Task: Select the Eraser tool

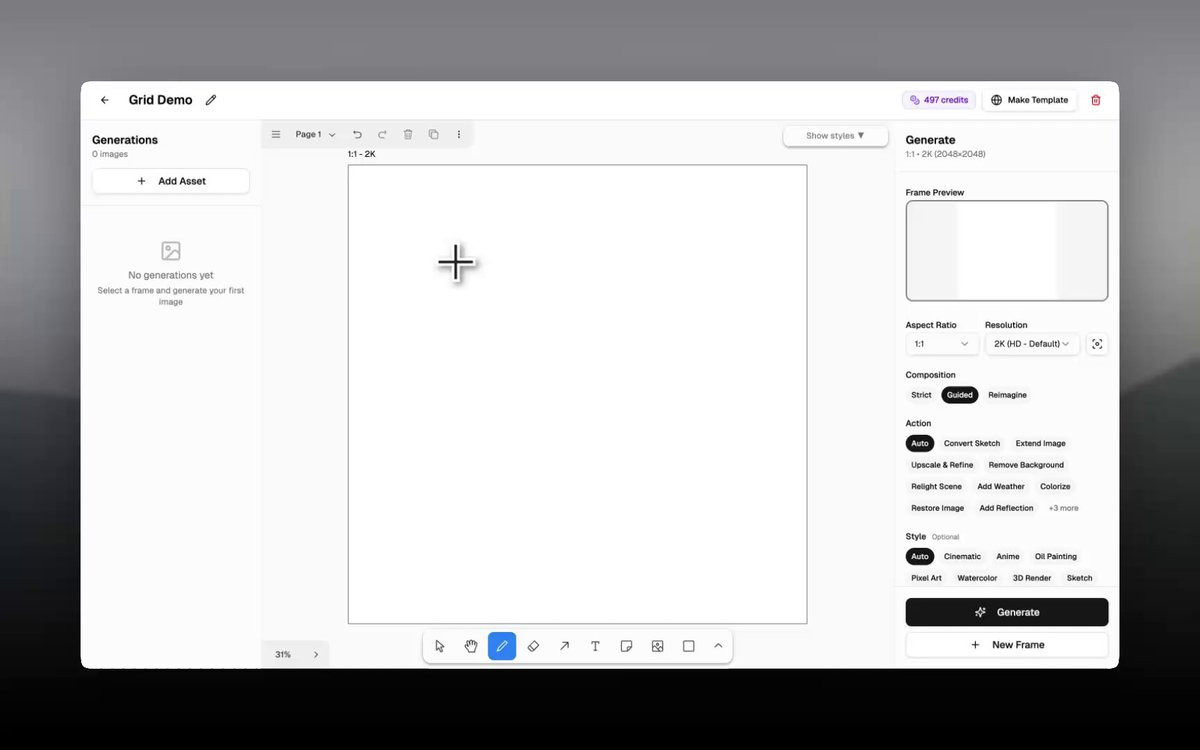Action: coord(533,646)
